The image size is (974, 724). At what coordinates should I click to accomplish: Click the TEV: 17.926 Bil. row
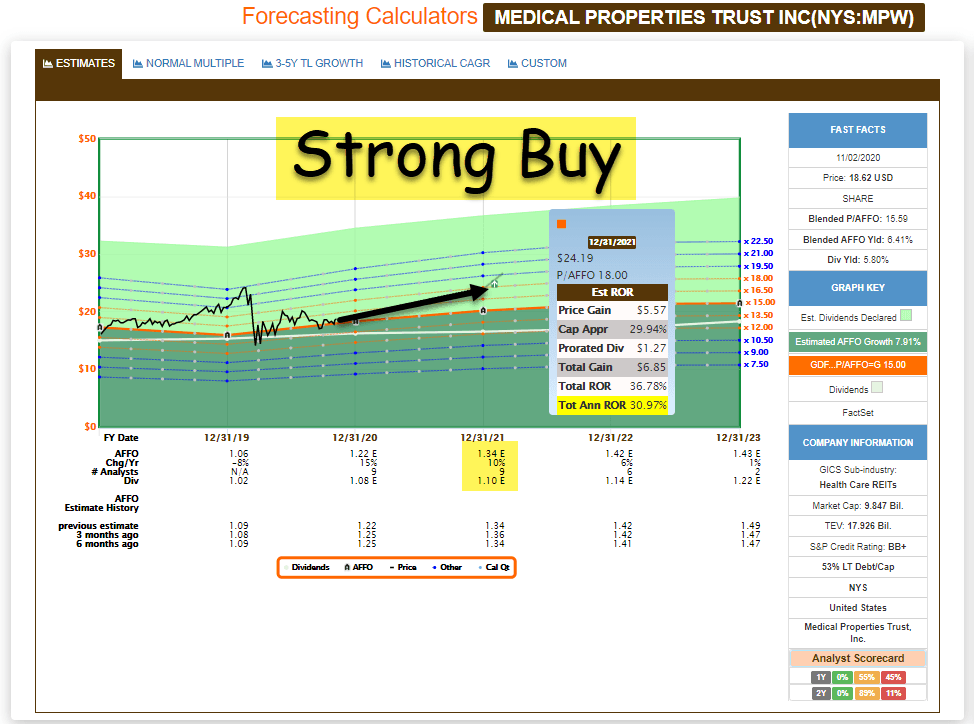pos(858,526)
